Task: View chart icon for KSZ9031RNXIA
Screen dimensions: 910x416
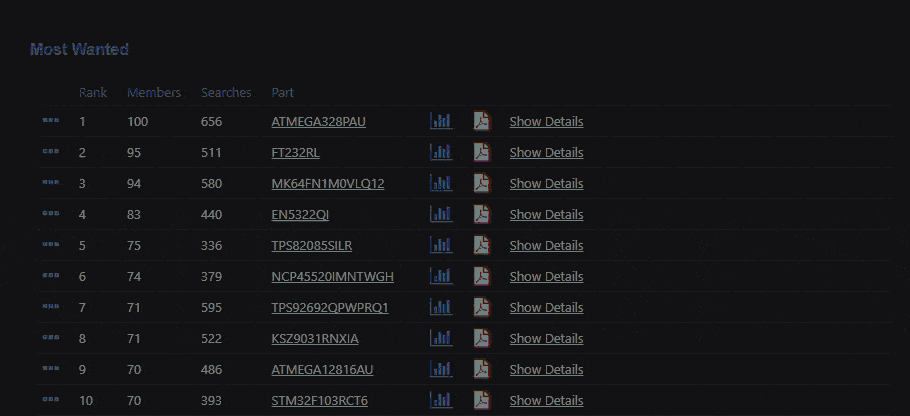Action: click(x=440, y=338)
